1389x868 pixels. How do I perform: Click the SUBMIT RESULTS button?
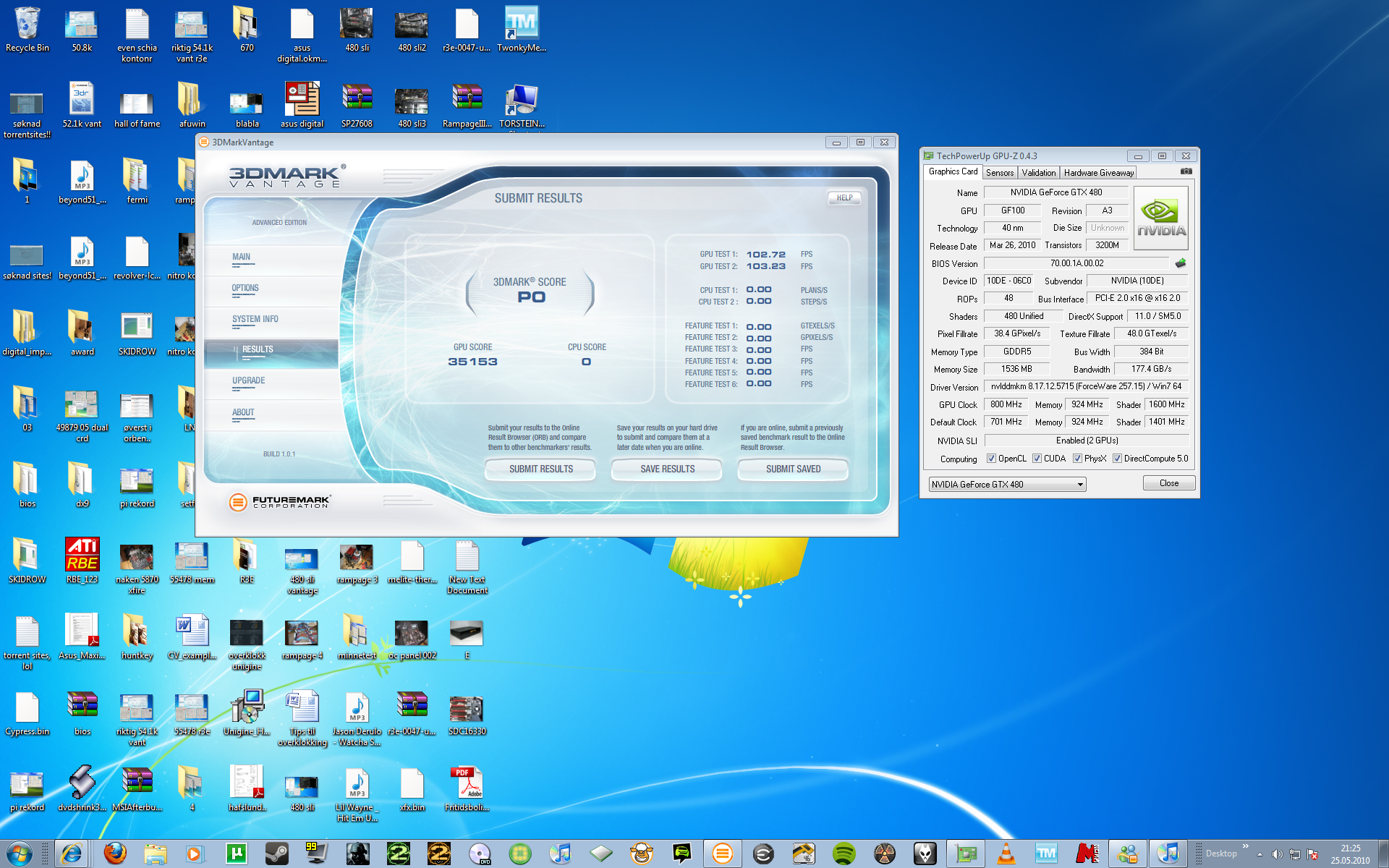540,469
